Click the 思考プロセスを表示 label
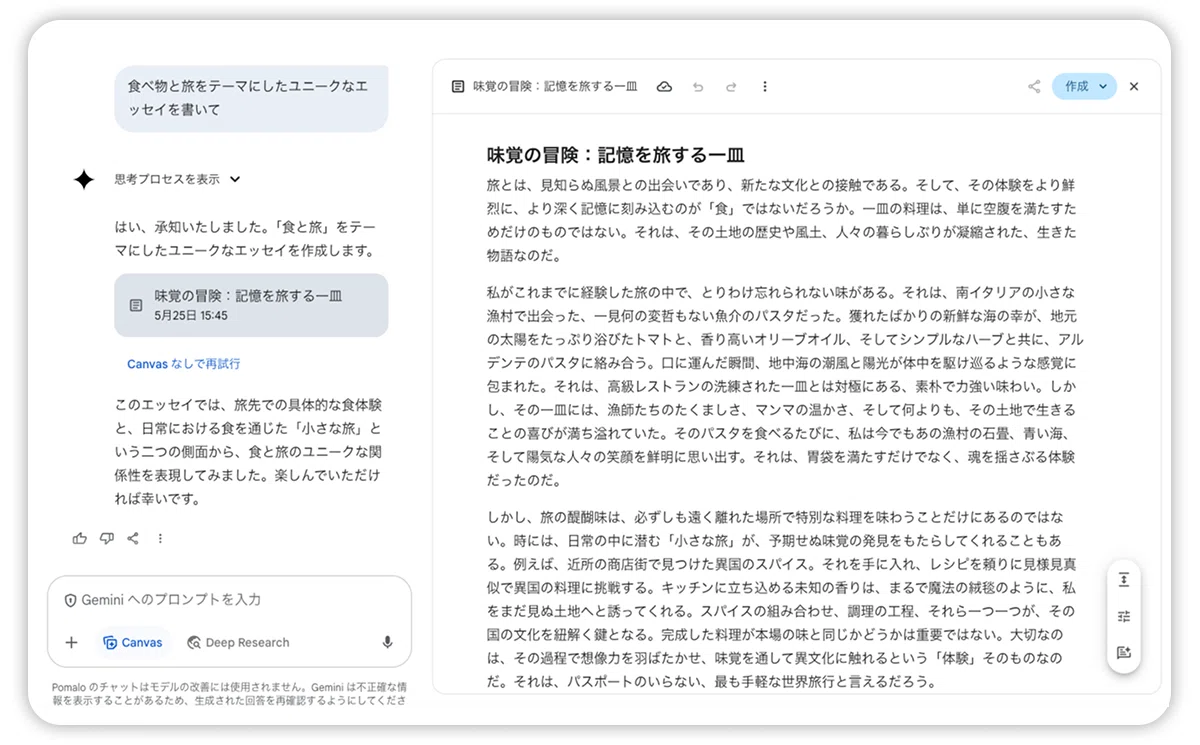The height and width of the screenshot is (745, 1200). pos(167,179)
